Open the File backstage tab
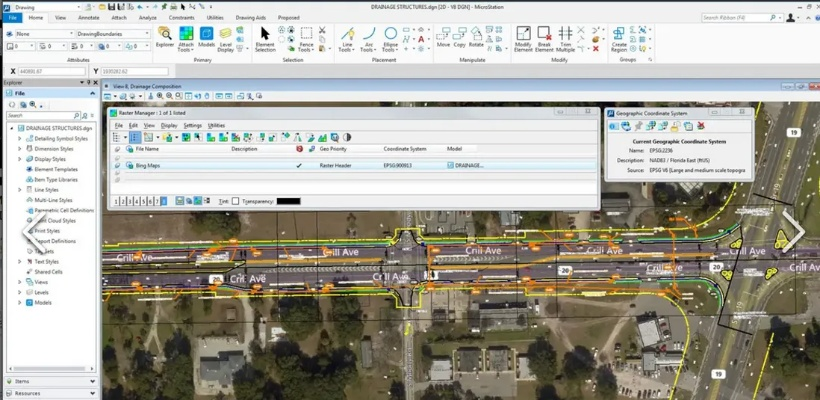 13,17
